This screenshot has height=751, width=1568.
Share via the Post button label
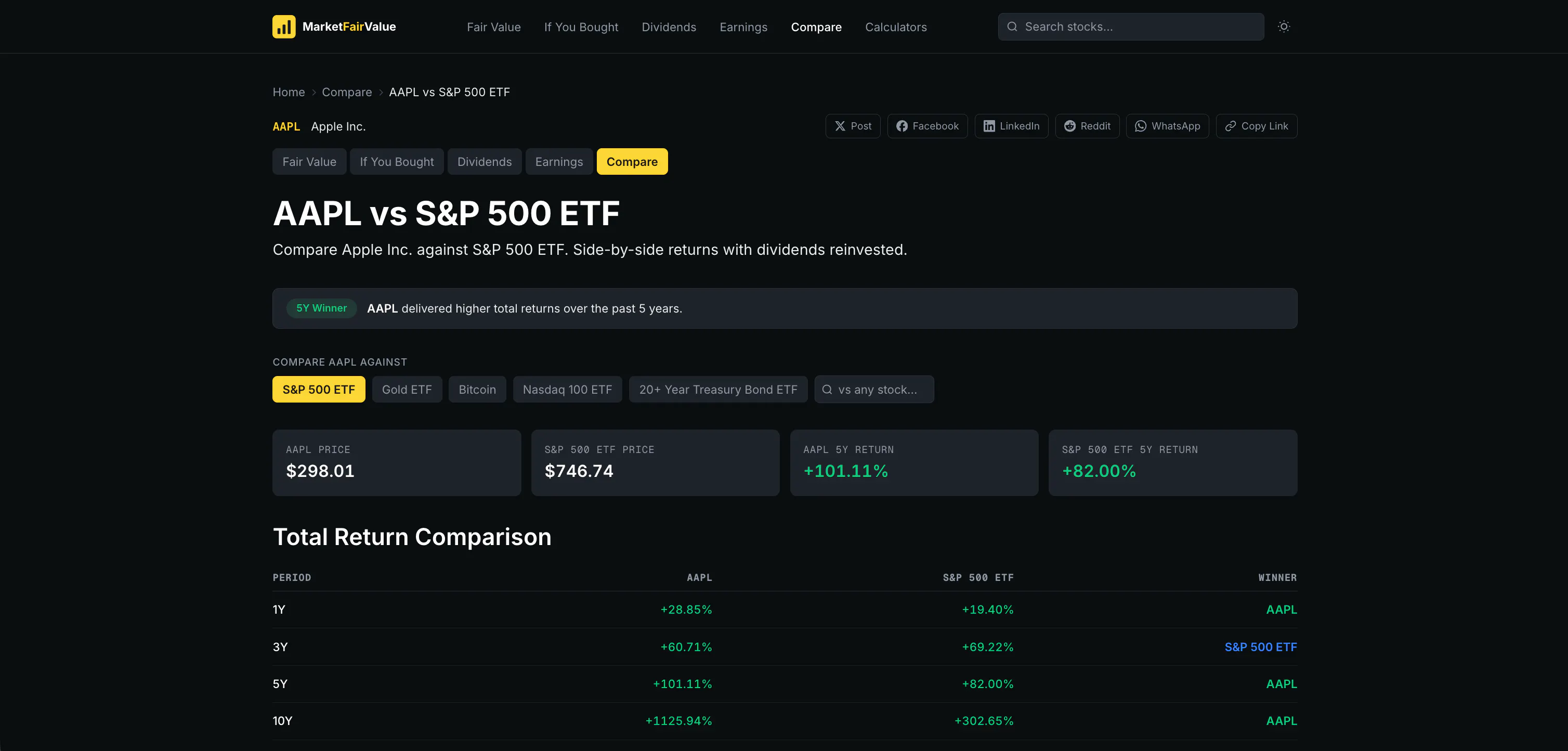click(861, 126)
